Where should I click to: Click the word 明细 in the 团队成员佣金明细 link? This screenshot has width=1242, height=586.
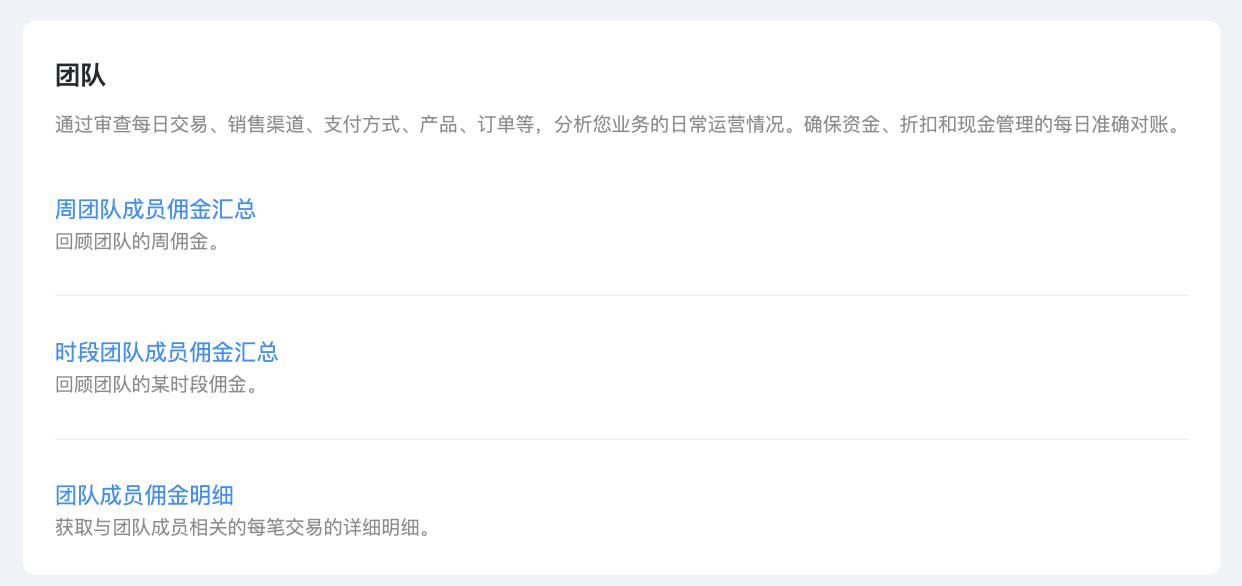pyautogui.click(x=212, y=495)
